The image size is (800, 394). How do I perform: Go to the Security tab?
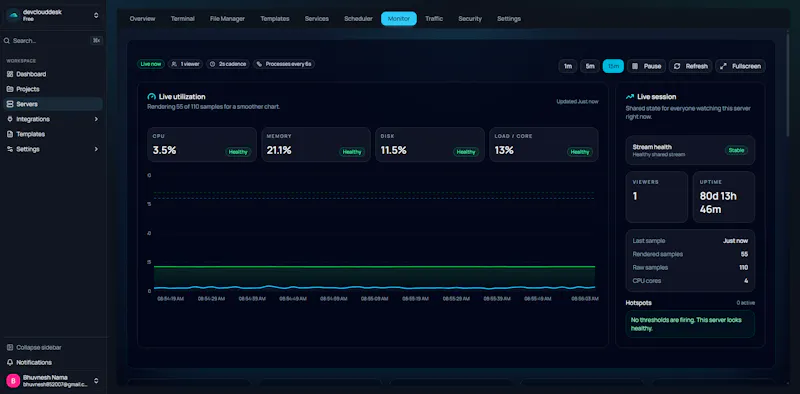pos(470,19)
